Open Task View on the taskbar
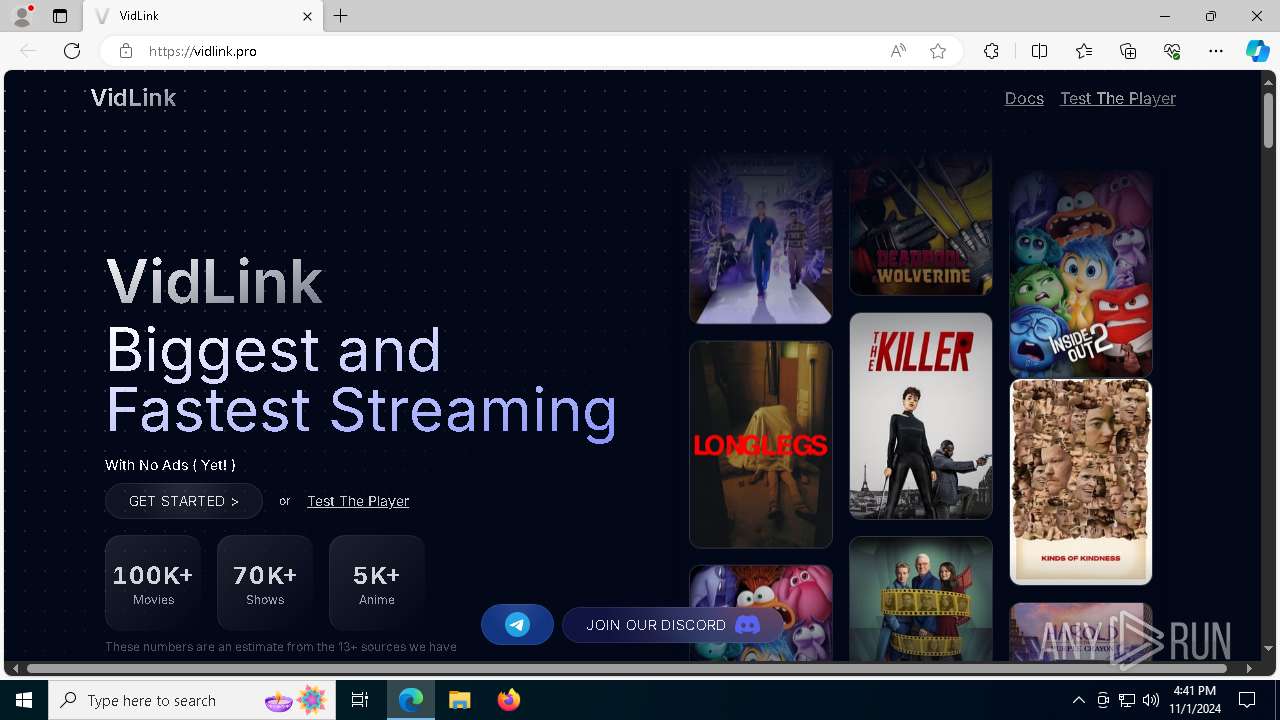Screen dimensions: 1280x720 point(360,700)
